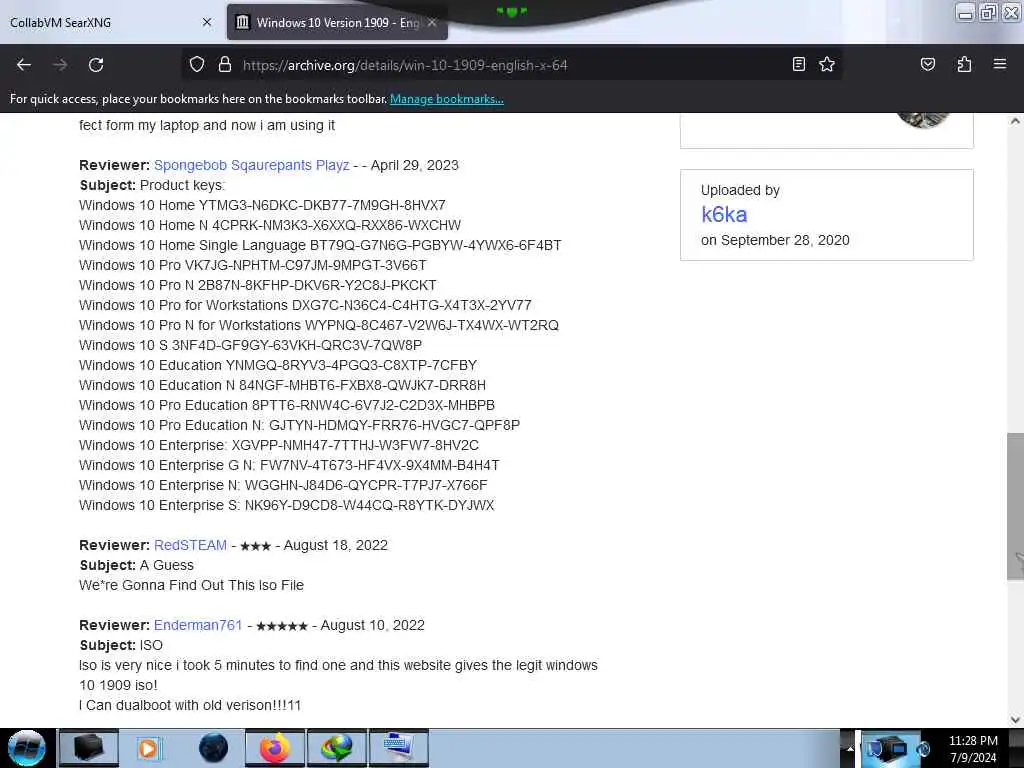Click the Windows 10 Home product key line

(x=262, y=205)
